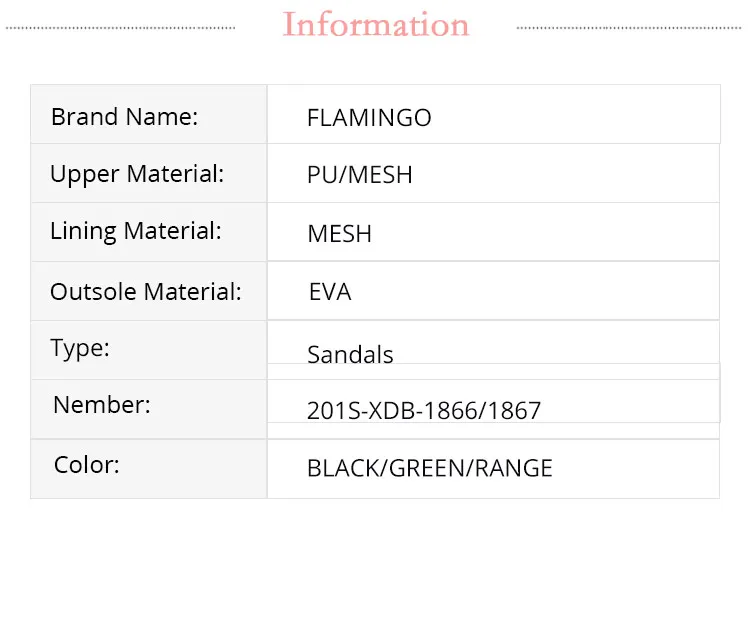Click the Nember label
750x624 pixels.
[102, 405]
